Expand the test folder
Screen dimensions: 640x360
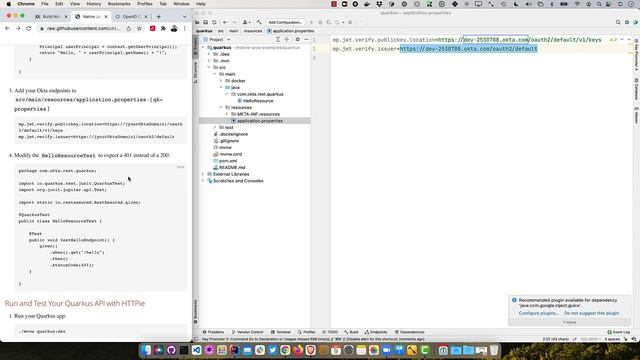[215, 127]
